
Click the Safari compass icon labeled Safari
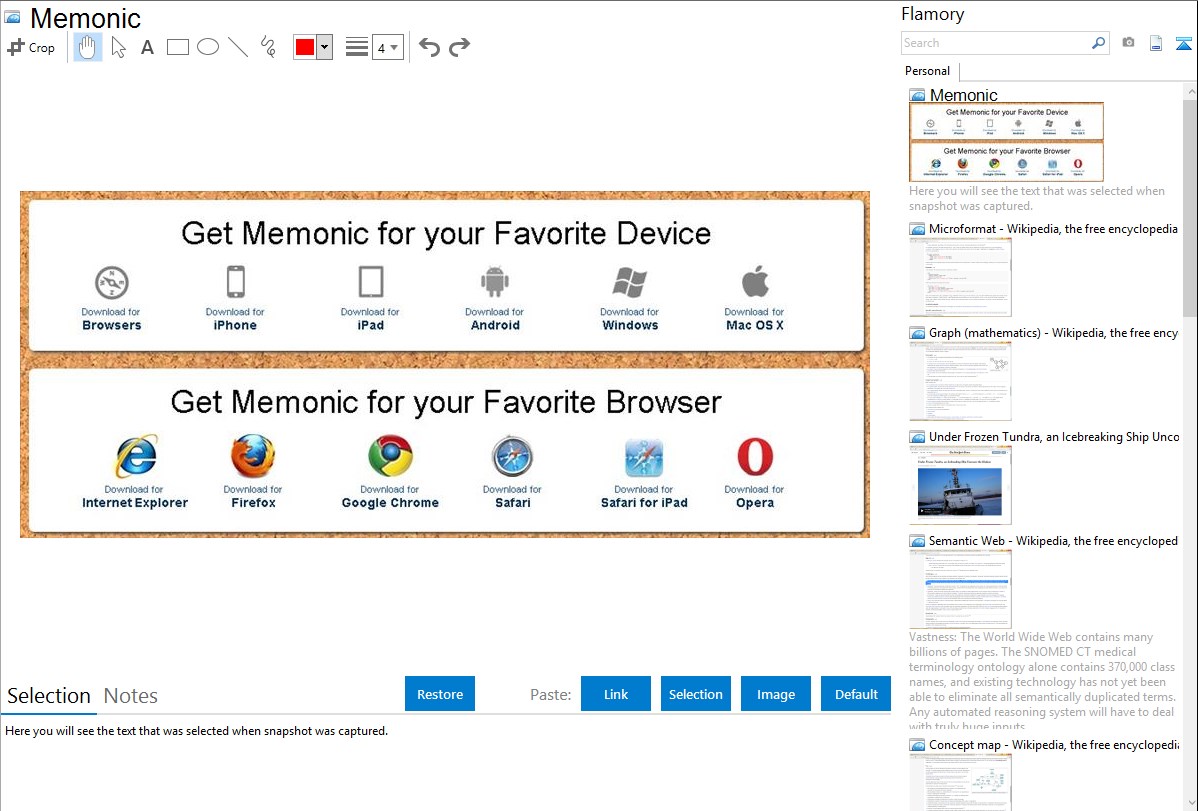point(512,456)
